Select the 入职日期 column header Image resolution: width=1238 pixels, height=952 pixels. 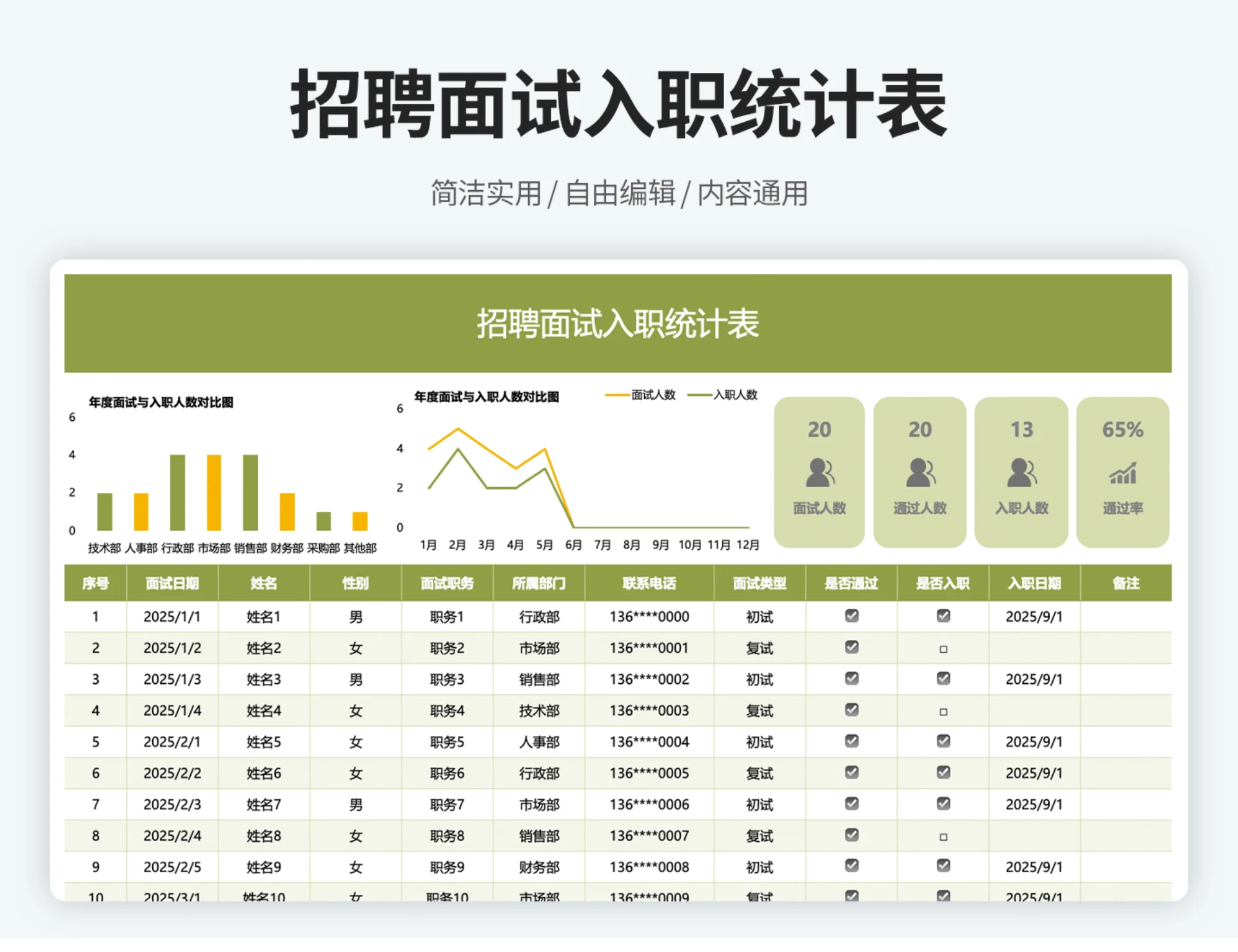click(x=1034, y=583)
